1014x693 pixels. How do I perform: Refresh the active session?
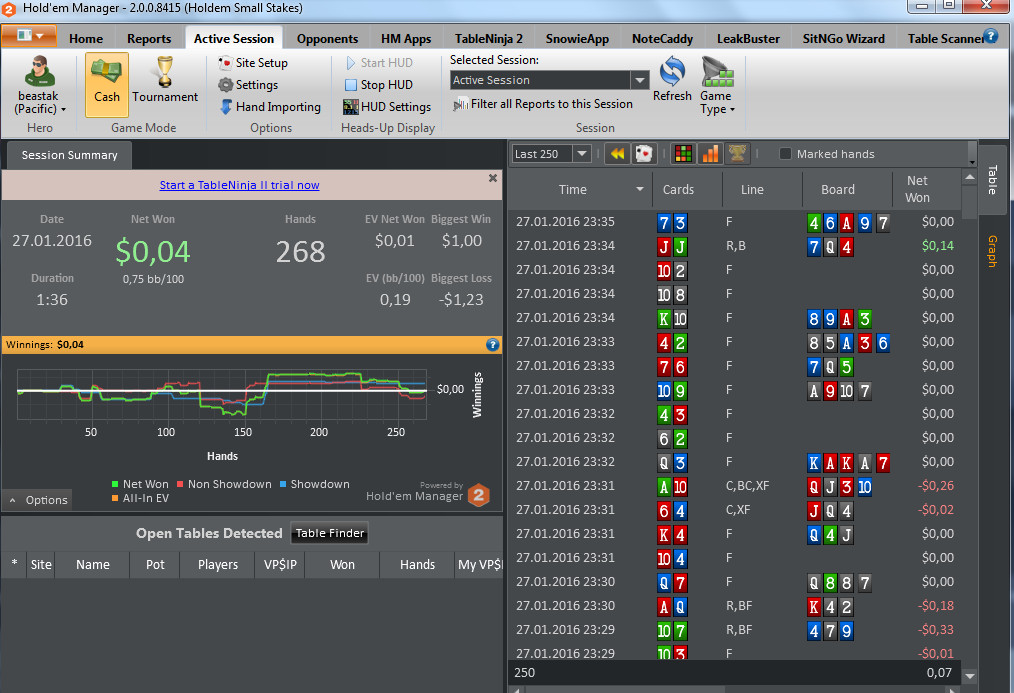672,79
